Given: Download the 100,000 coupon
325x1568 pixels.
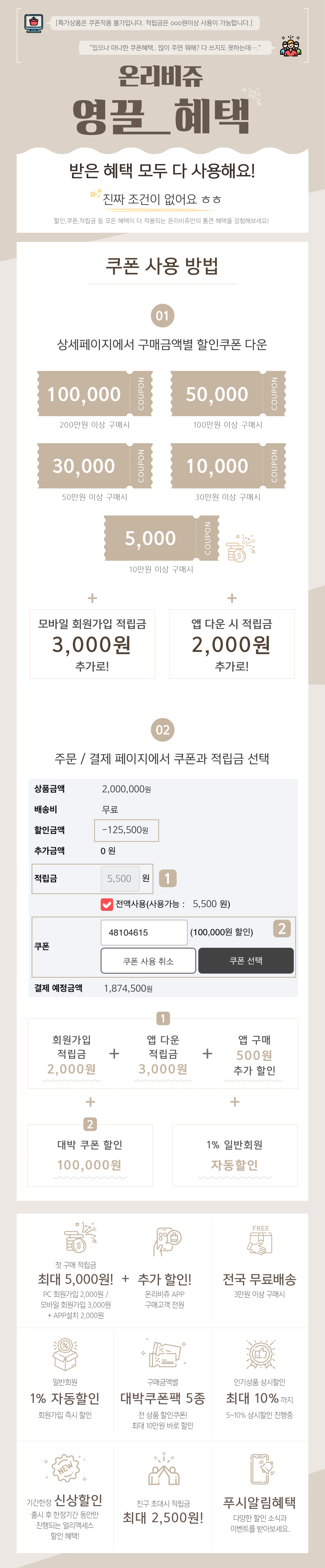Looking at the screenshot, I should [x=95, y=393].
